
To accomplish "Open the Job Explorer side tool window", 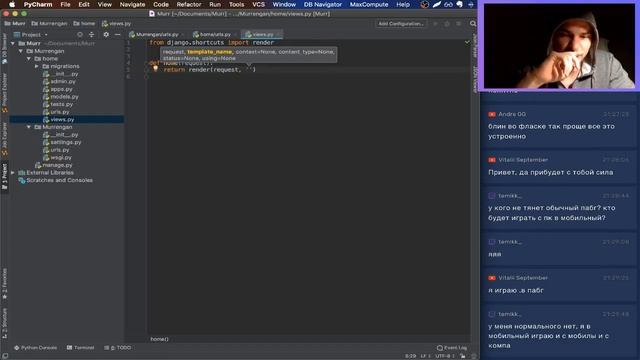I will (x=4, y=139).
